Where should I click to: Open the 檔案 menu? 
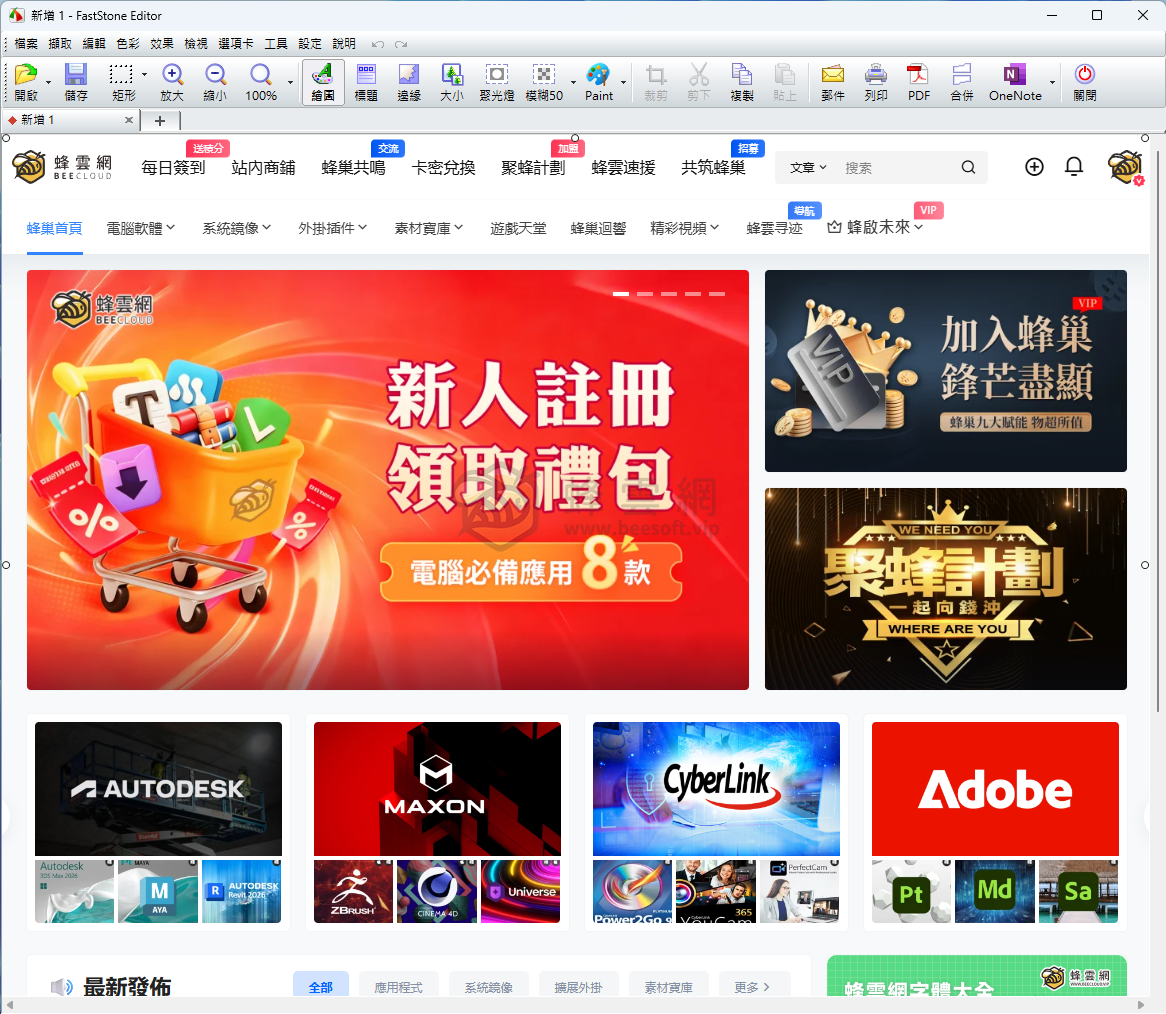[26, 44]
